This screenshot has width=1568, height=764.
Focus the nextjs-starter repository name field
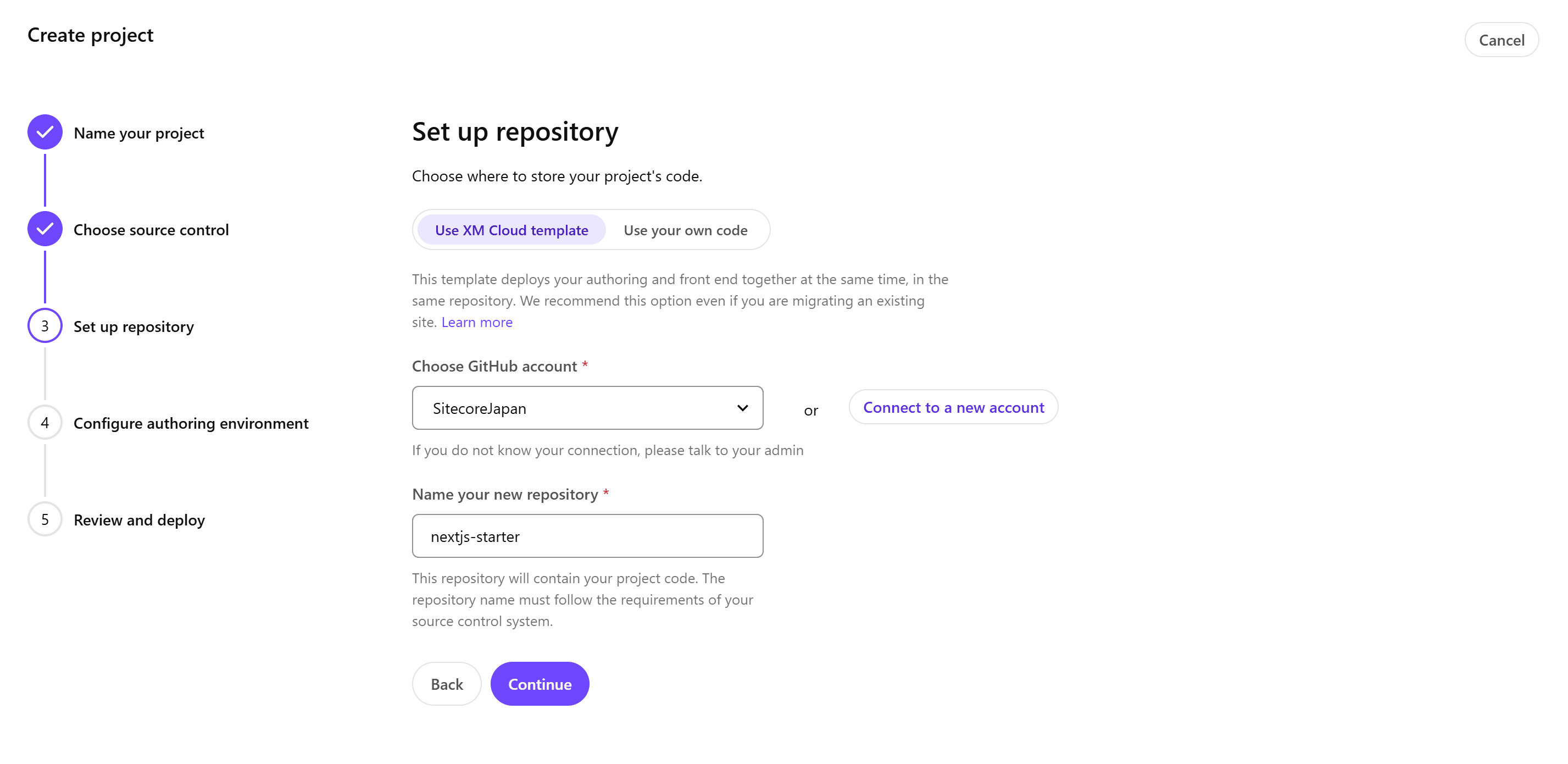(587, 536)
